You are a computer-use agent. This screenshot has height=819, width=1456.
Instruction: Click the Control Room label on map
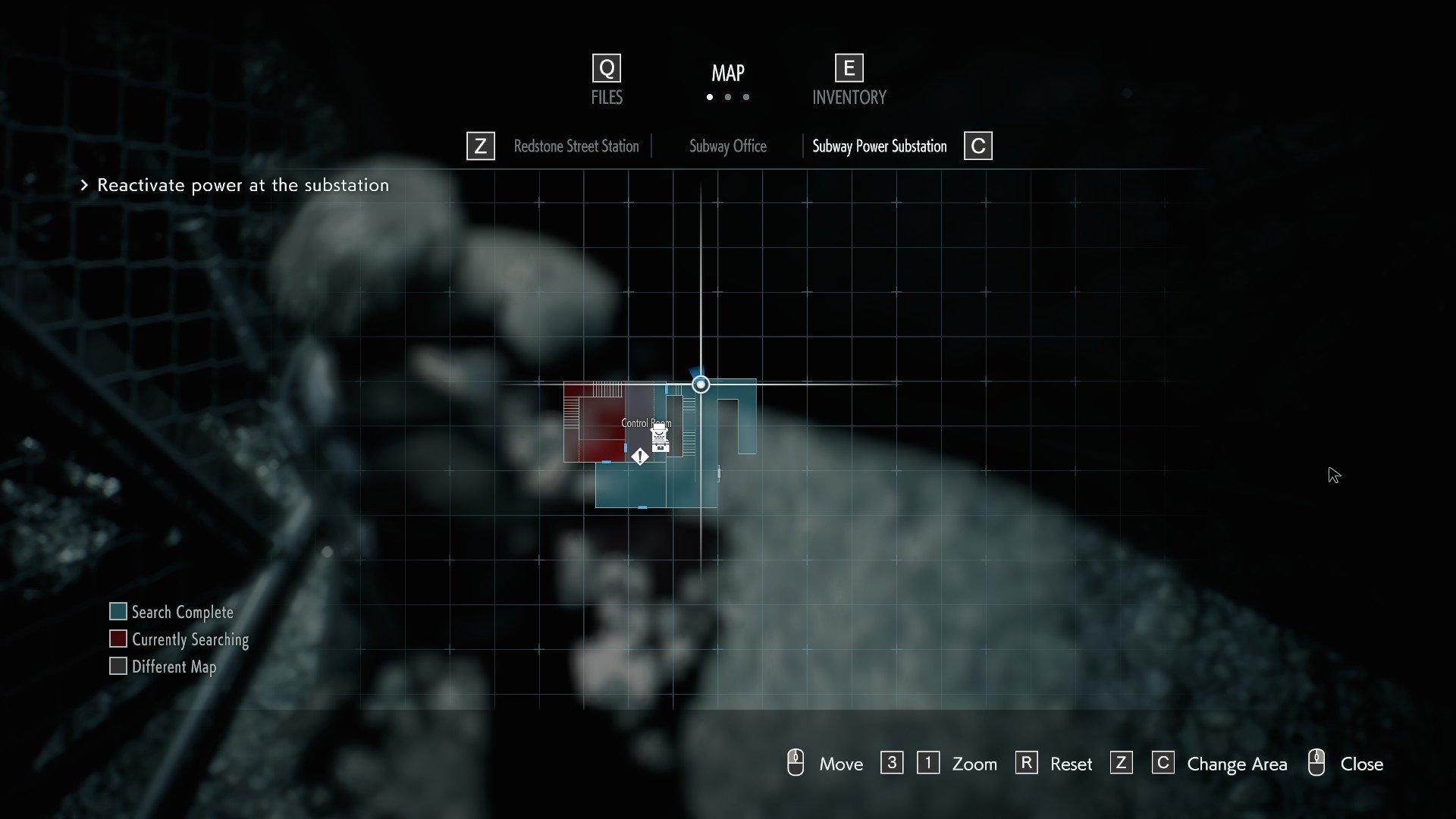pos(645,423)
